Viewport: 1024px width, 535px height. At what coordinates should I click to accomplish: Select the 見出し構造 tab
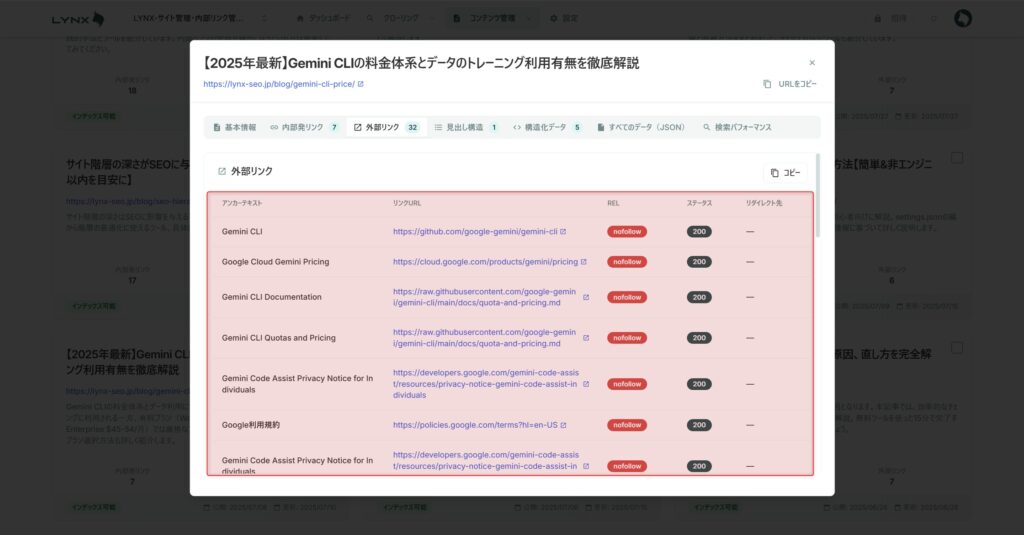point(465,127)
